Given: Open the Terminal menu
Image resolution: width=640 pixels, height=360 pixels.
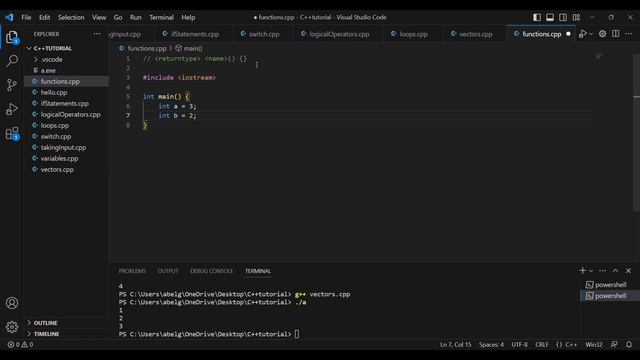Looking at the screenshot, I should tap(161, 17).
